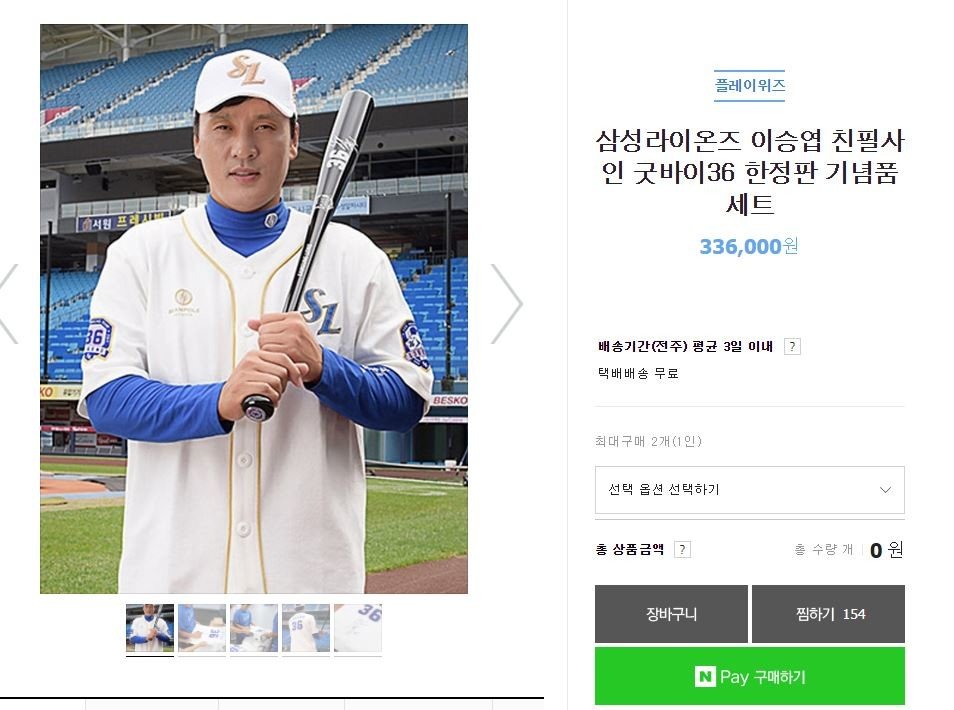Click the 삼성라이온즈 이승엽 product title
Screen dimensions: 954x710
click(x=749, y=173)
